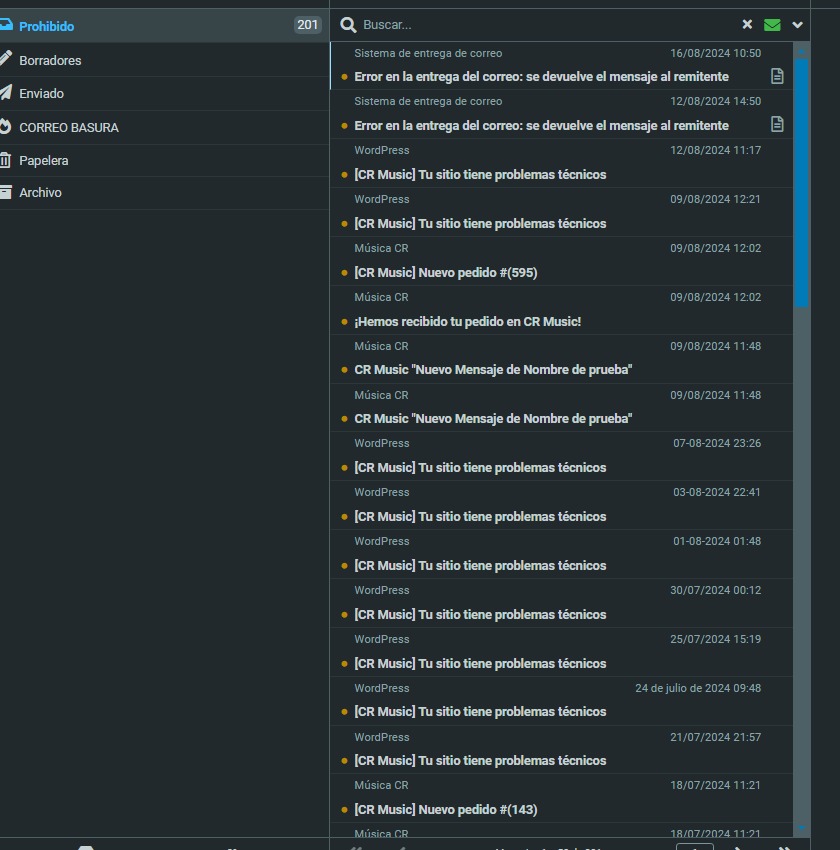The image size is (840, 850).
Task: Click attachment icon on 16/08/2024 delivery error
Action: pos(777,76)
